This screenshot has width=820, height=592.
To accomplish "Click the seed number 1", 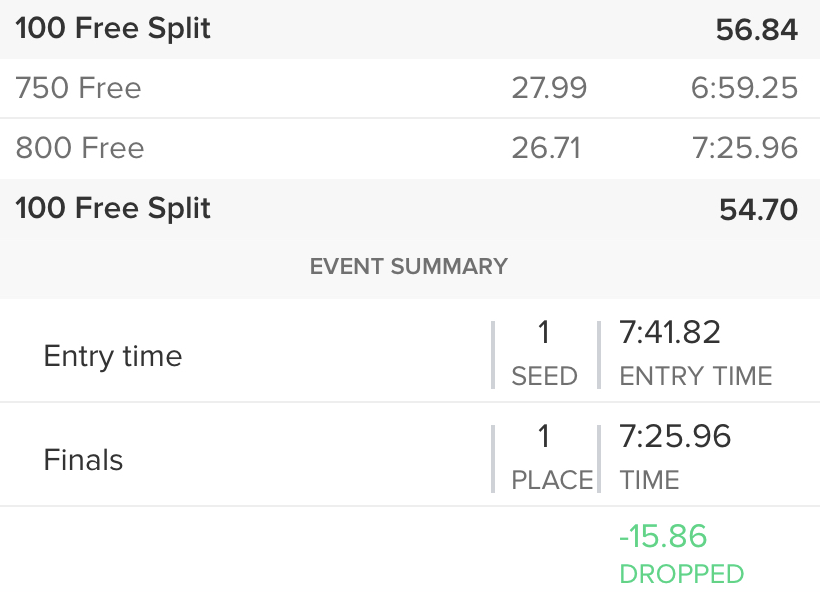I will [544, 333].
